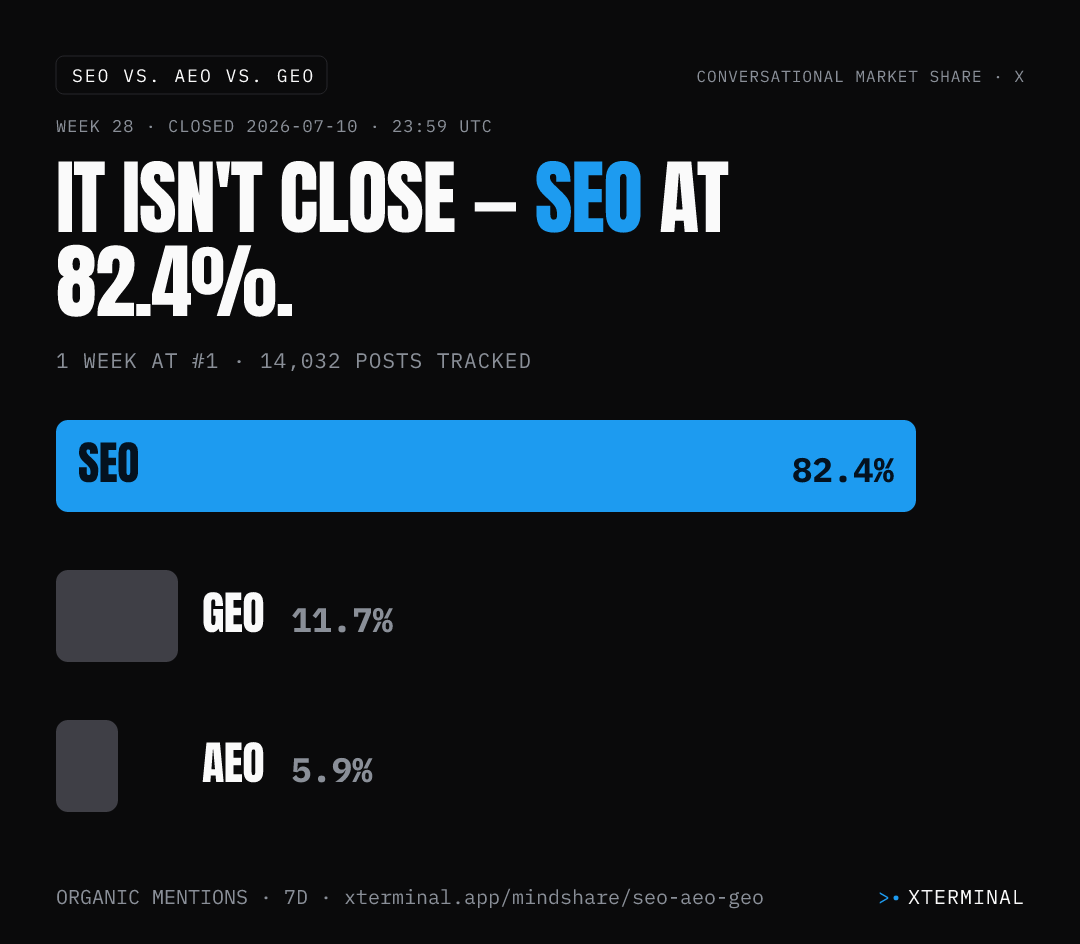Click the gray GEO bar block
This screenshot has height=944, width=1080.
pyautogui.click(x=117, y=616)
